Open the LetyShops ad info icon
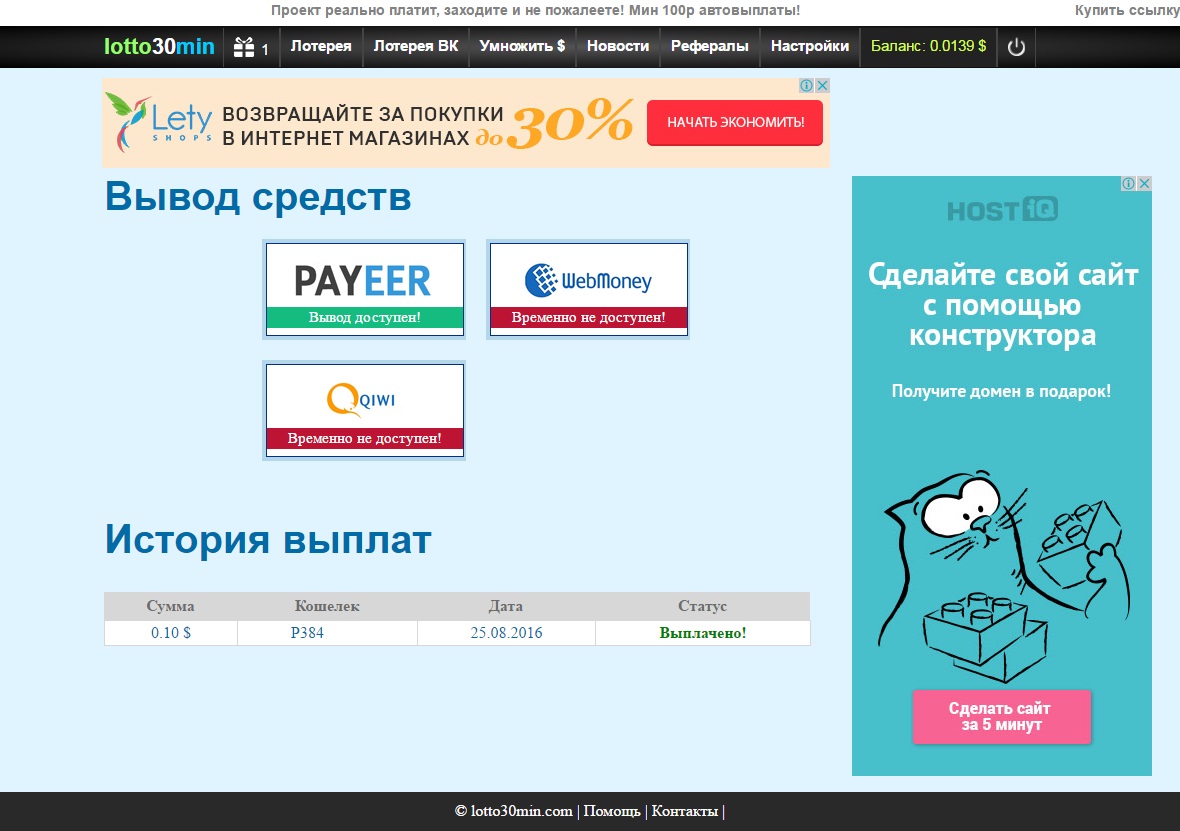Image resolution: width=1180 pixels, height=831 pixels. 807,86
